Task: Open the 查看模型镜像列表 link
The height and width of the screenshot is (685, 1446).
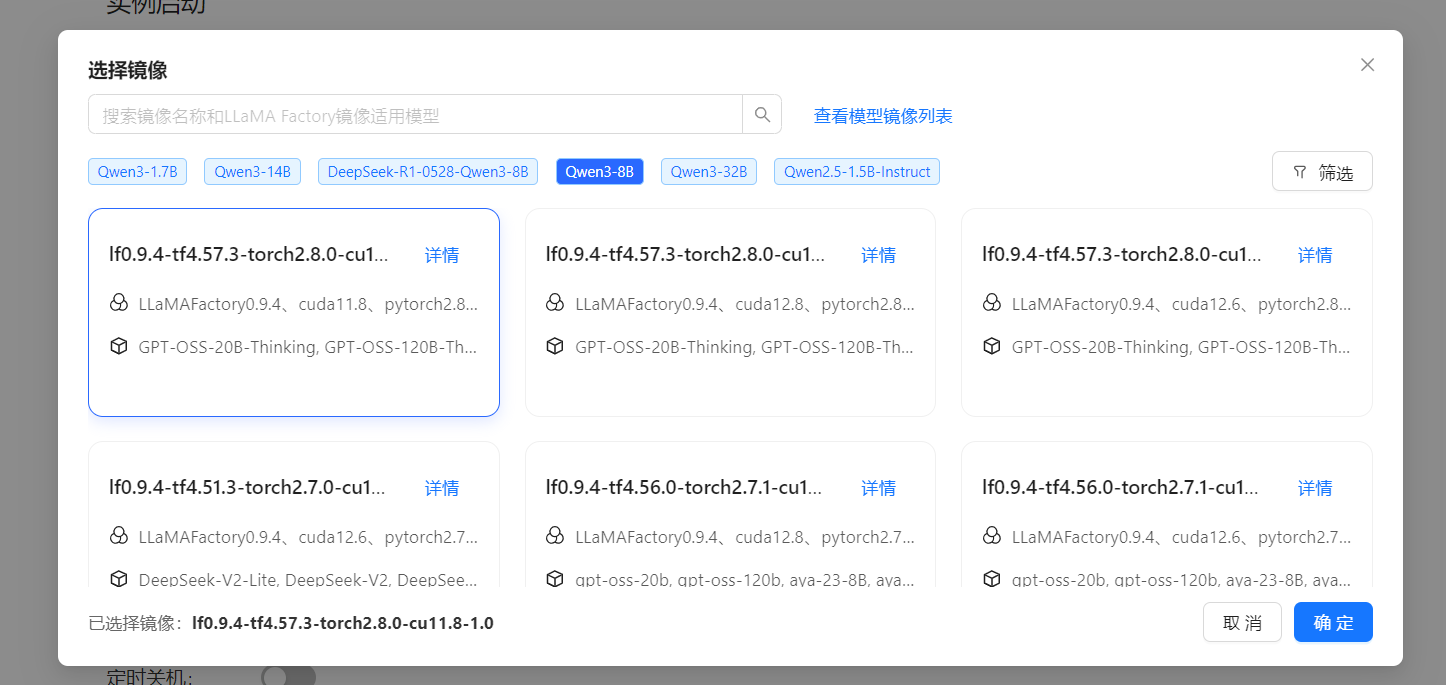Action: click(883, 116)
